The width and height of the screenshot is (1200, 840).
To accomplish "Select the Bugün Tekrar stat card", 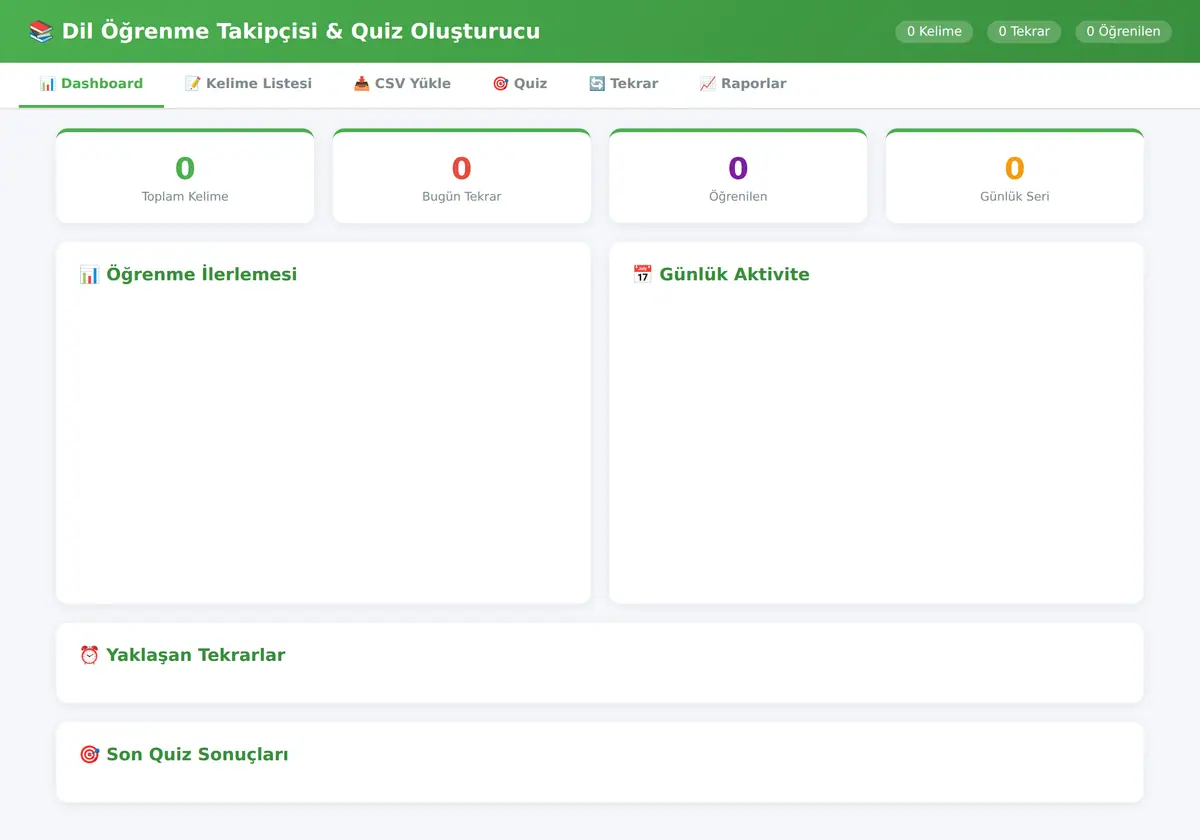I will 461,176.
